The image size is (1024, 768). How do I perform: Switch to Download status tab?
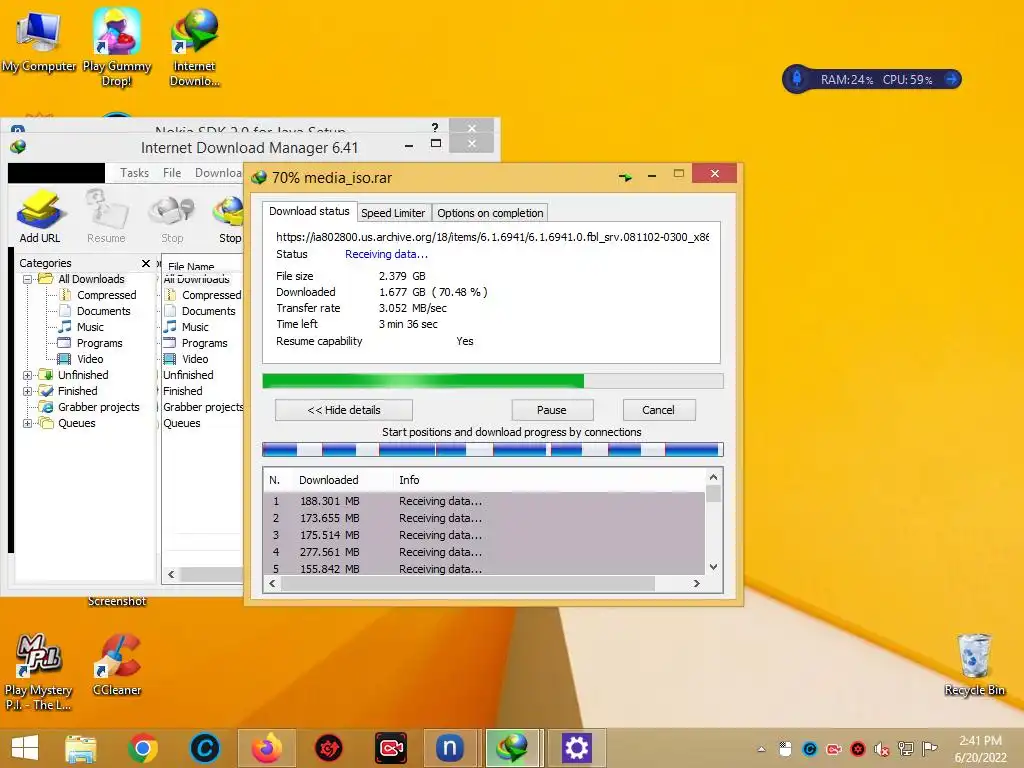tap(310, 211)
